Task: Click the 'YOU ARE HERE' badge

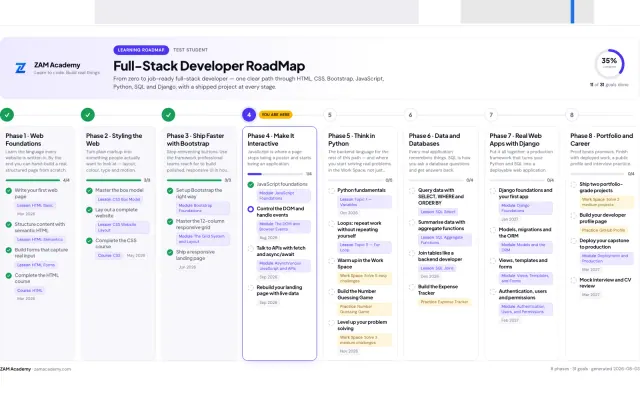Action: point(276,115)
